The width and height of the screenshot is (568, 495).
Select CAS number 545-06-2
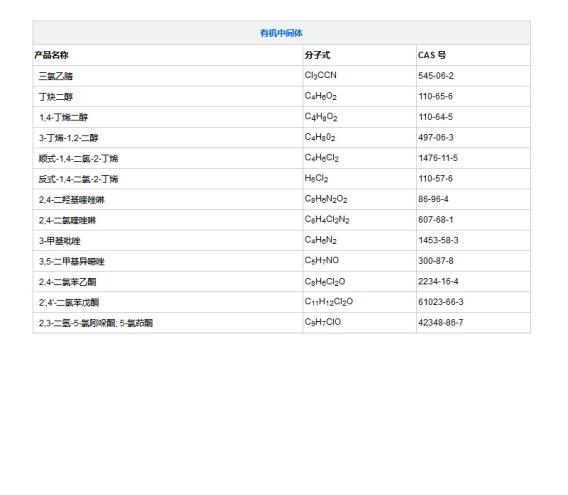click(x=436, y=76)
